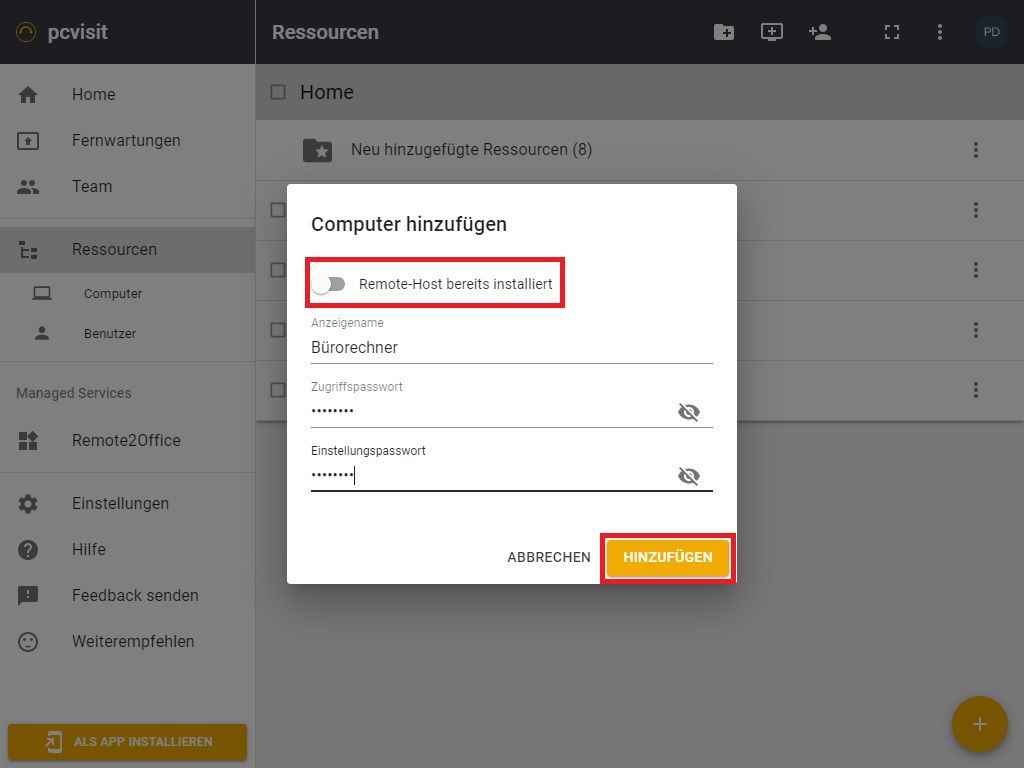Open the header three-dot overflow menu

[939, 32]
